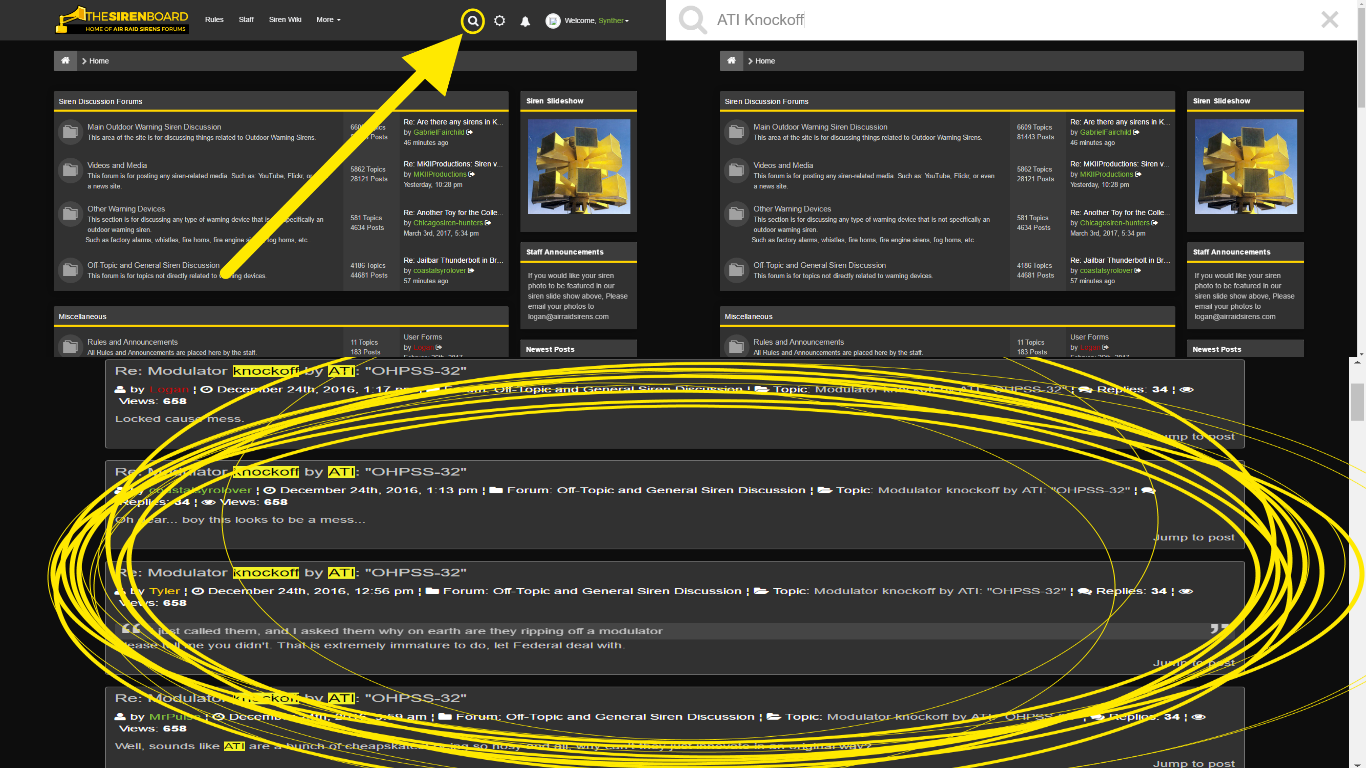The width and height of the screenshot is (1366, 768).
Task: Click Jump to post on the 'boy this looks to be a mess' result
Action: (1194, 537)
